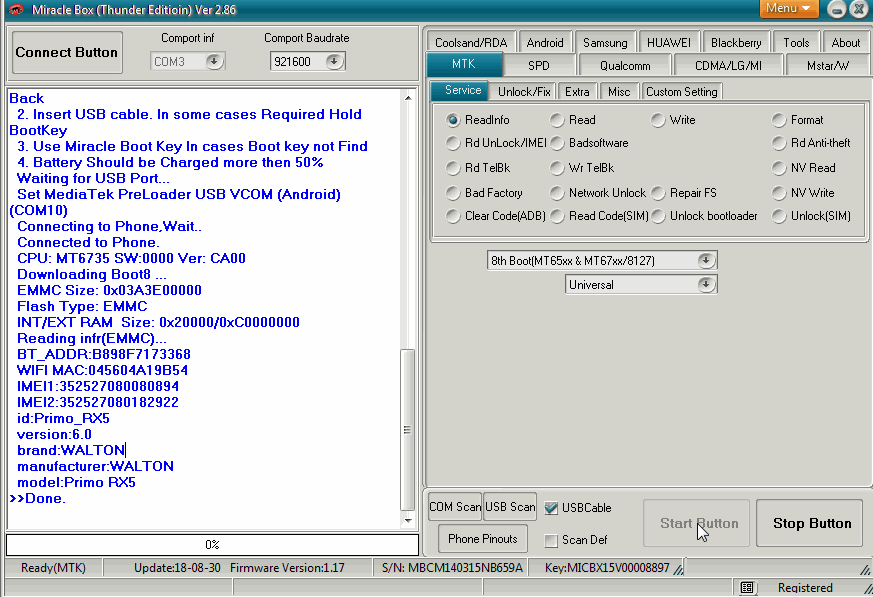Click the log scrollbar down arrow
This screenshot has height=597, width=873.
(x=408, y=521)
